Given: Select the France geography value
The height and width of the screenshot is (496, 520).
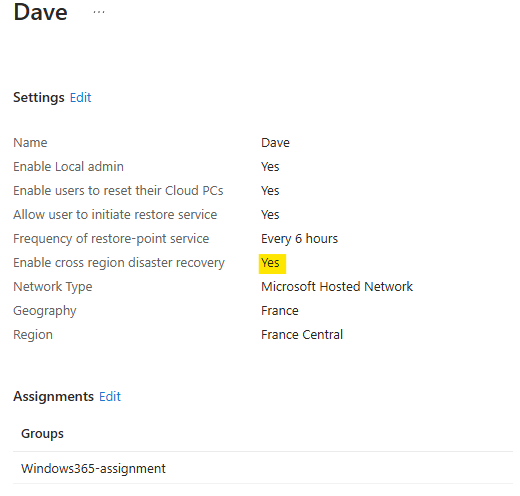Looking at the screenshot, I should (x=280, y=311).
